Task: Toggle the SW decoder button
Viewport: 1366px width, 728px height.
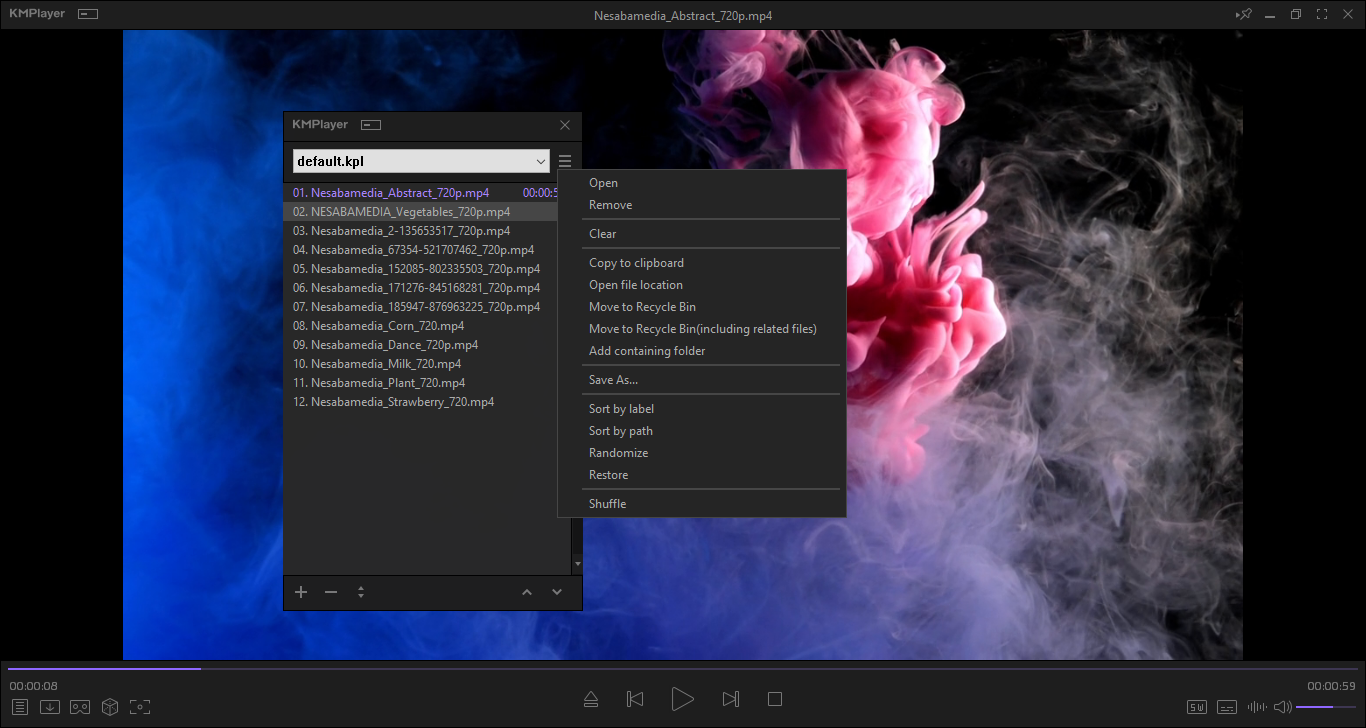Action: point(1197,707)
